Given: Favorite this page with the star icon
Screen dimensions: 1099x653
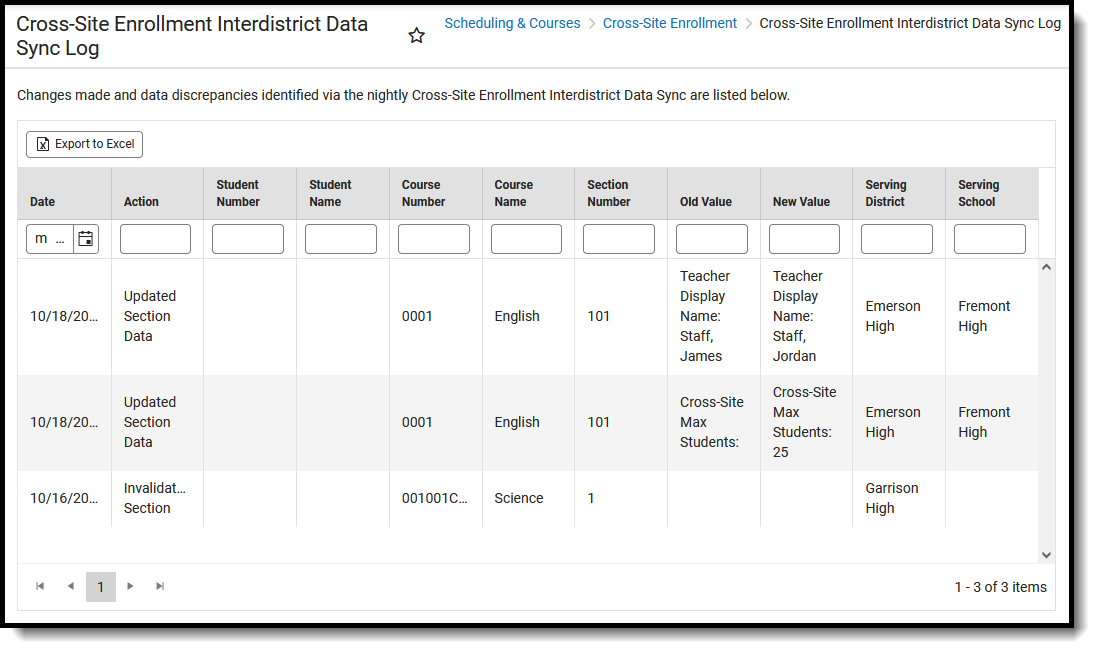Looking at the screenshot, I should coord(417,36).
